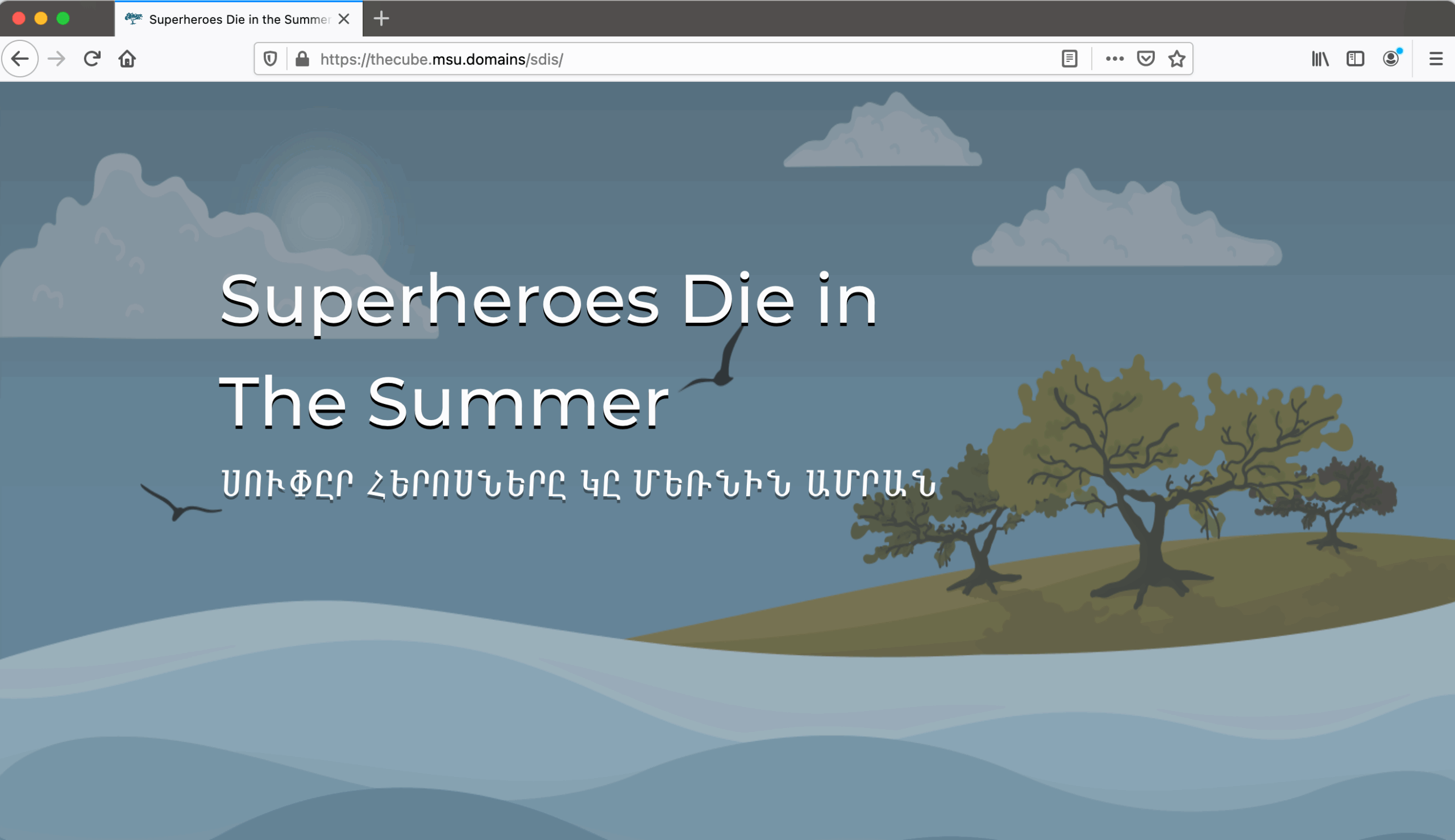Open the Library bookmarks and history menu
The image size is (1455, 840).
coord(1320,59)
